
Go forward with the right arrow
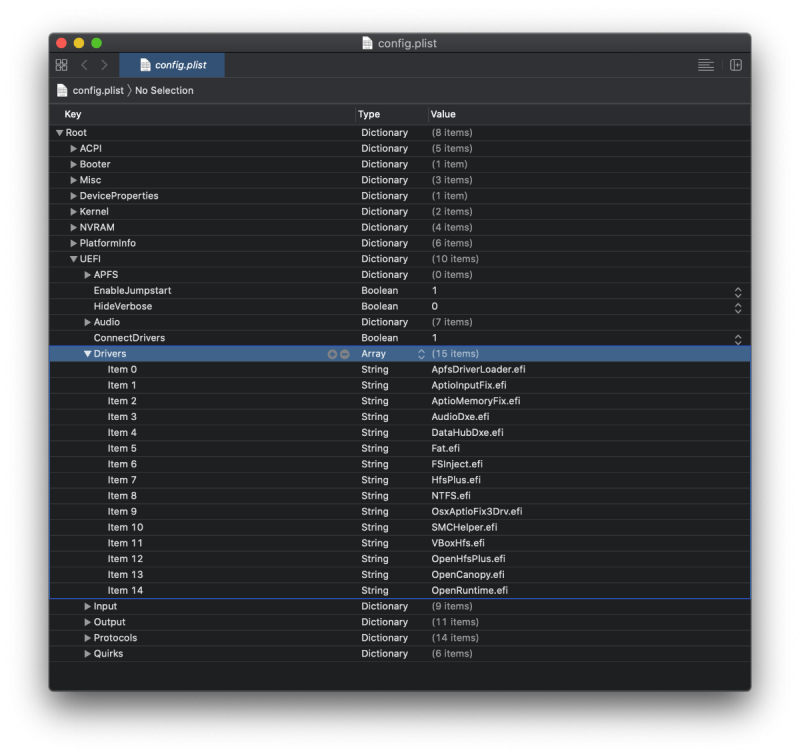pyautogui.click(x=104, y=65)
